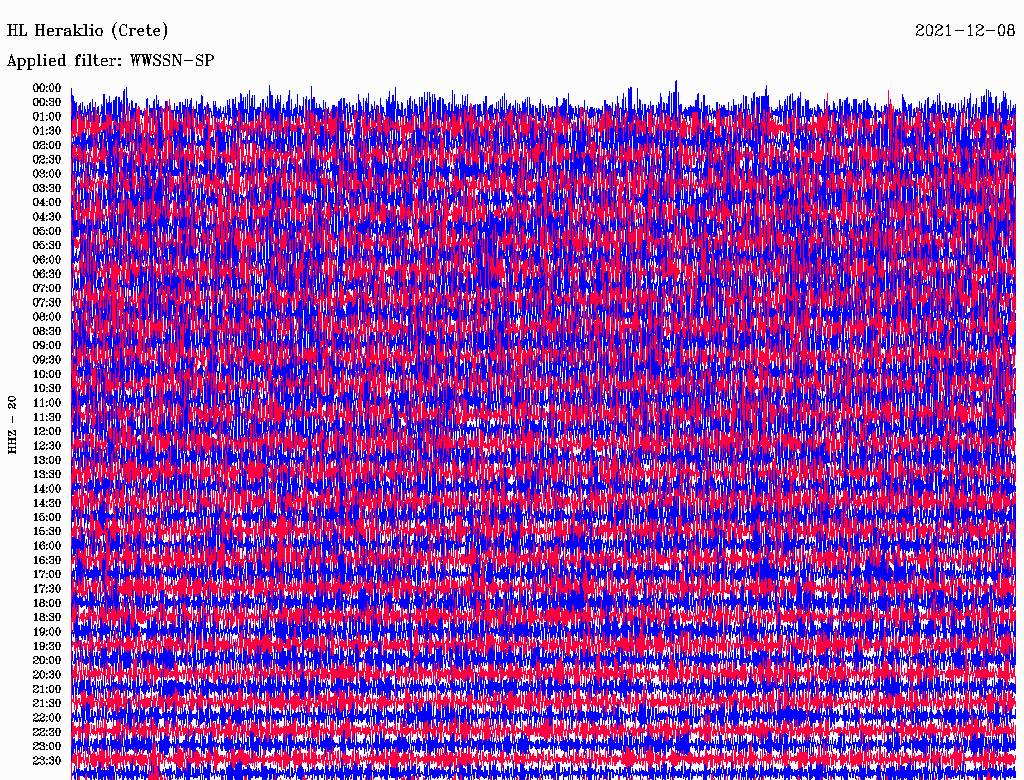1024x780 pixels.
Task: Select the 15:00 time label
Action: 46,517
